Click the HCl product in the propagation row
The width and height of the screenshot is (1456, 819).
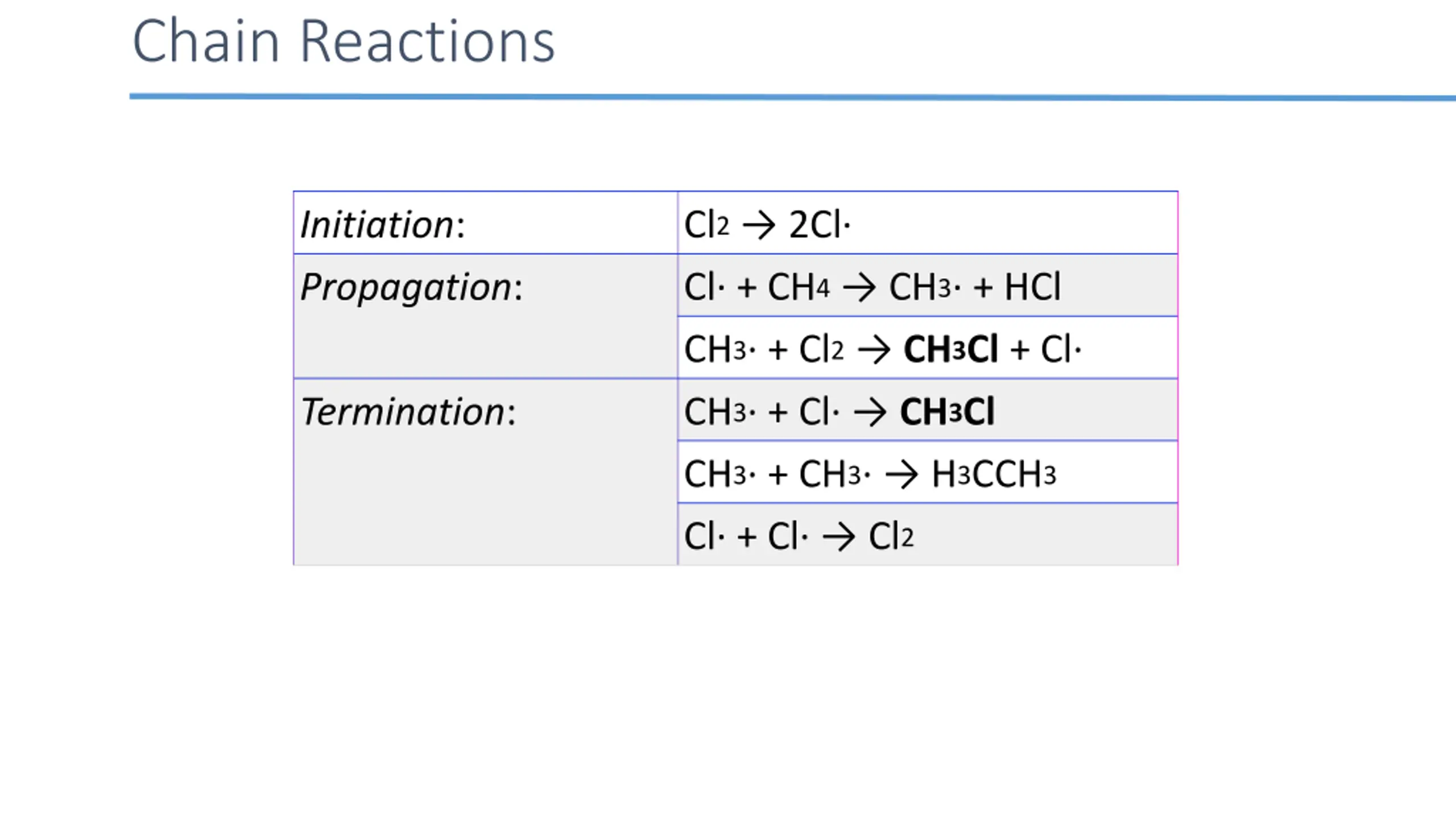point(1032,287)
